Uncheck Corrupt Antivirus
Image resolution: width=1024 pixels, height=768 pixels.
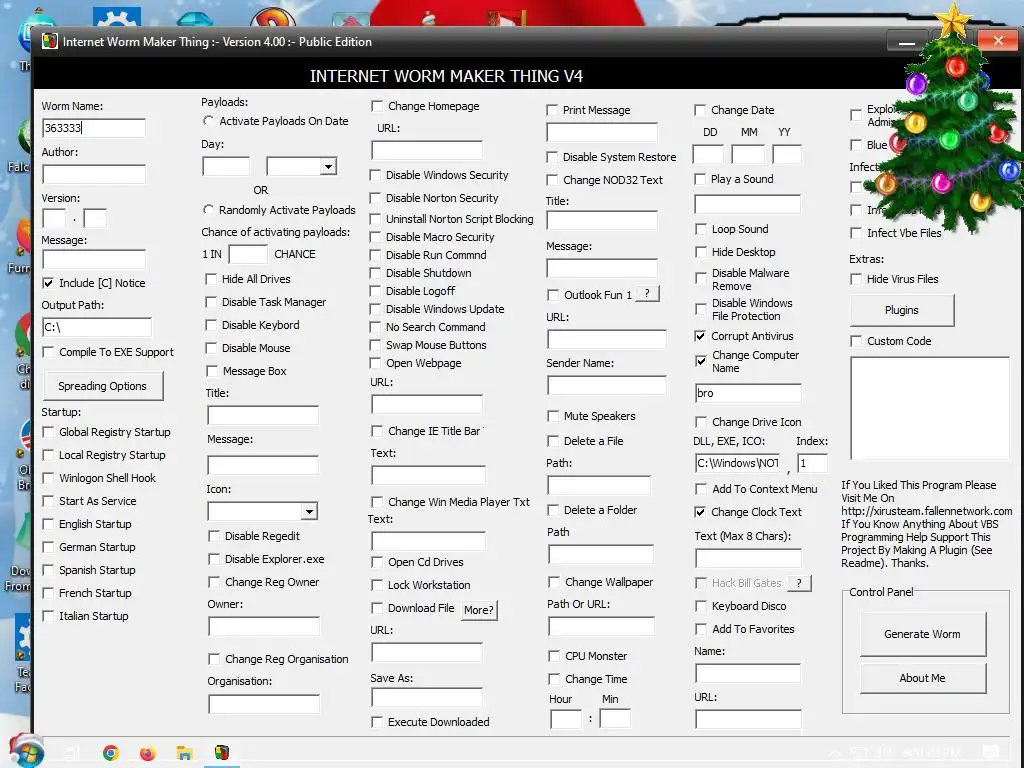click(700, 336)
